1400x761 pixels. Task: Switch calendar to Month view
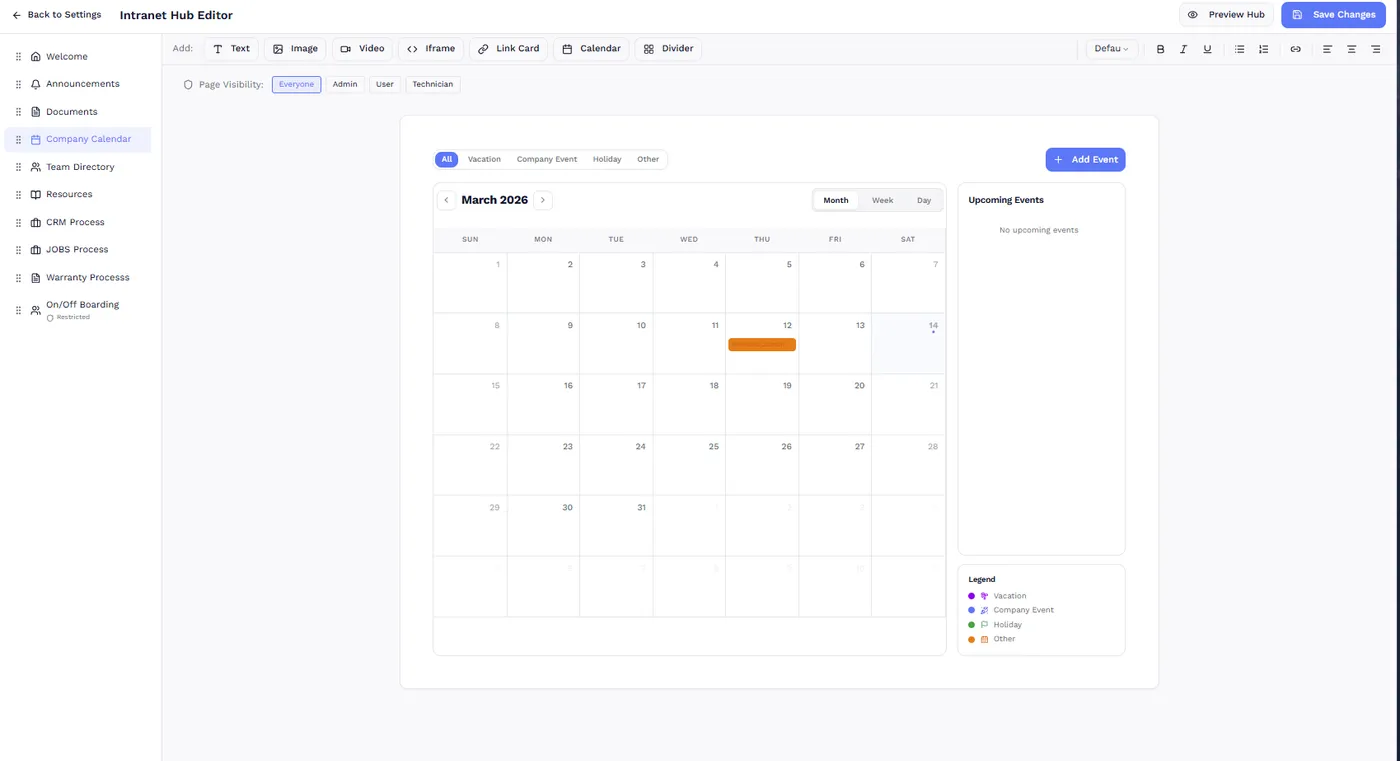(836, 200)
